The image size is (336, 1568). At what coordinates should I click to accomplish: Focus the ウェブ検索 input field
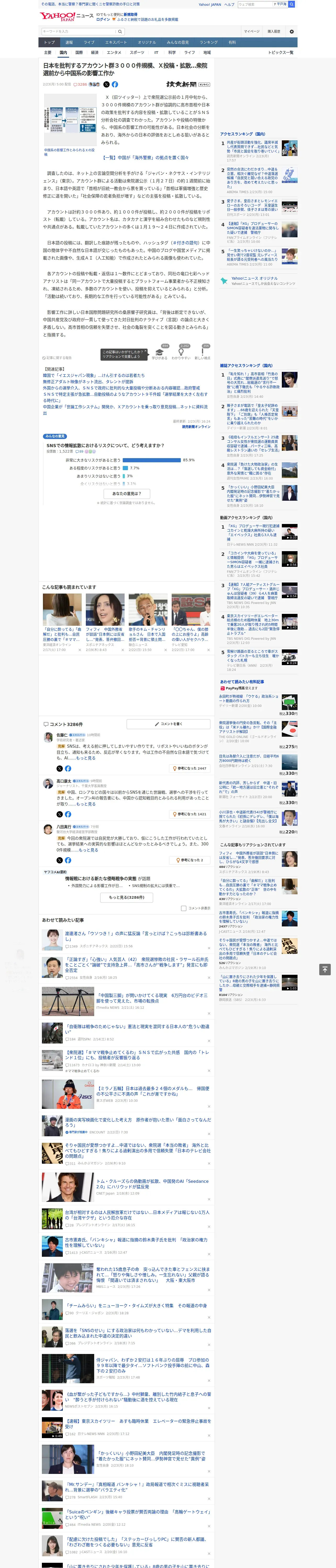click(x=254, y=4)
